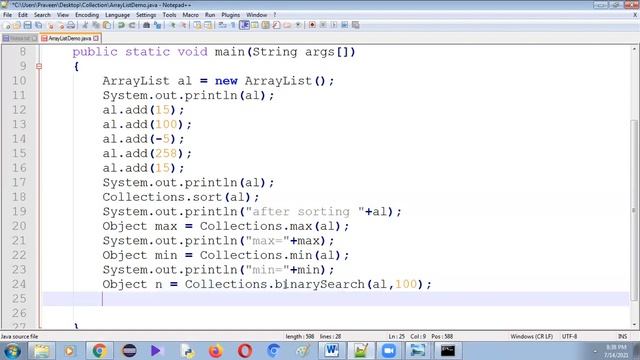Collapse the code block fold marker on line 9

click(x=39, y=66)
